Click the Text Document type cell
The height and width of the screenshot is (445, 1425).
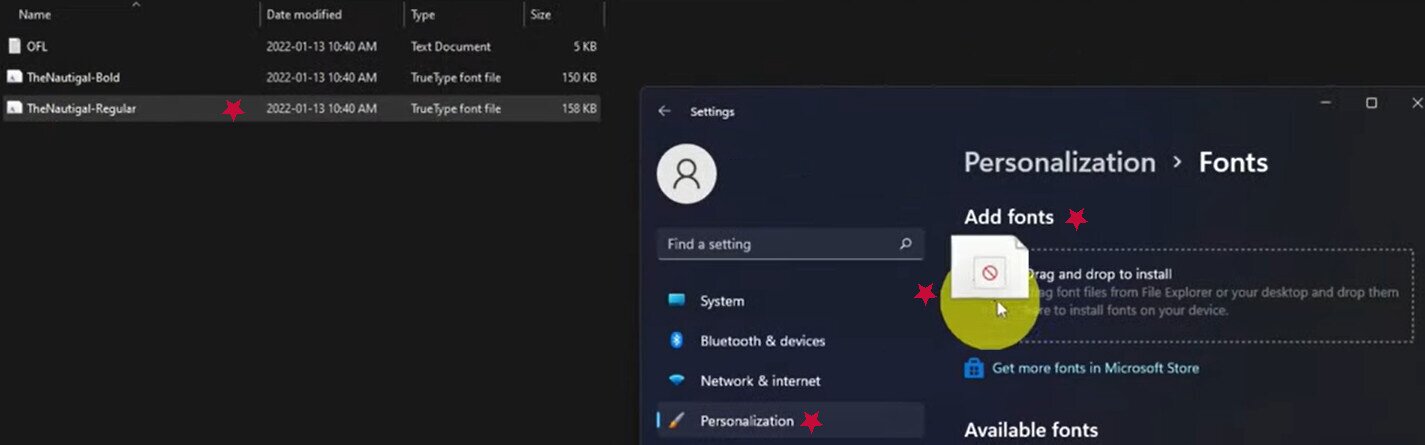point(450,46)
